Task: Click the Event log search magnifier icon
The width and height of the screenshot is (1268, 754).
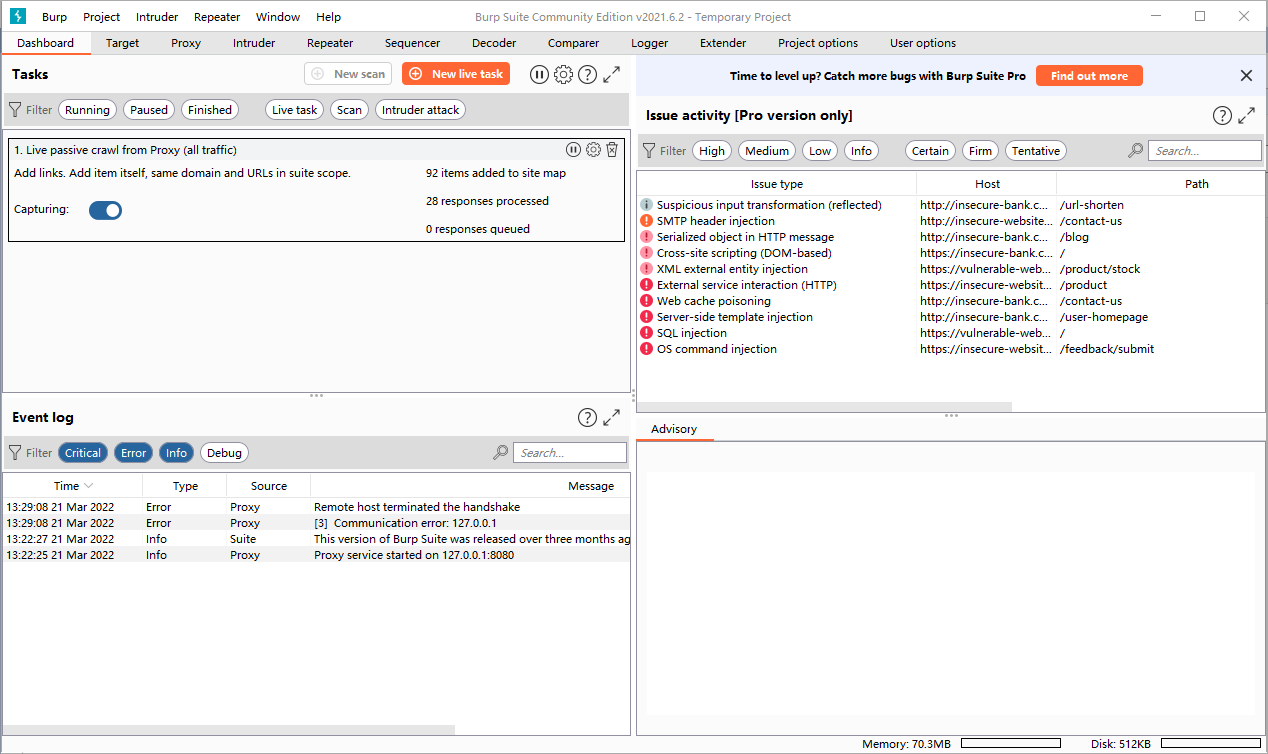Action: point(501,453)
